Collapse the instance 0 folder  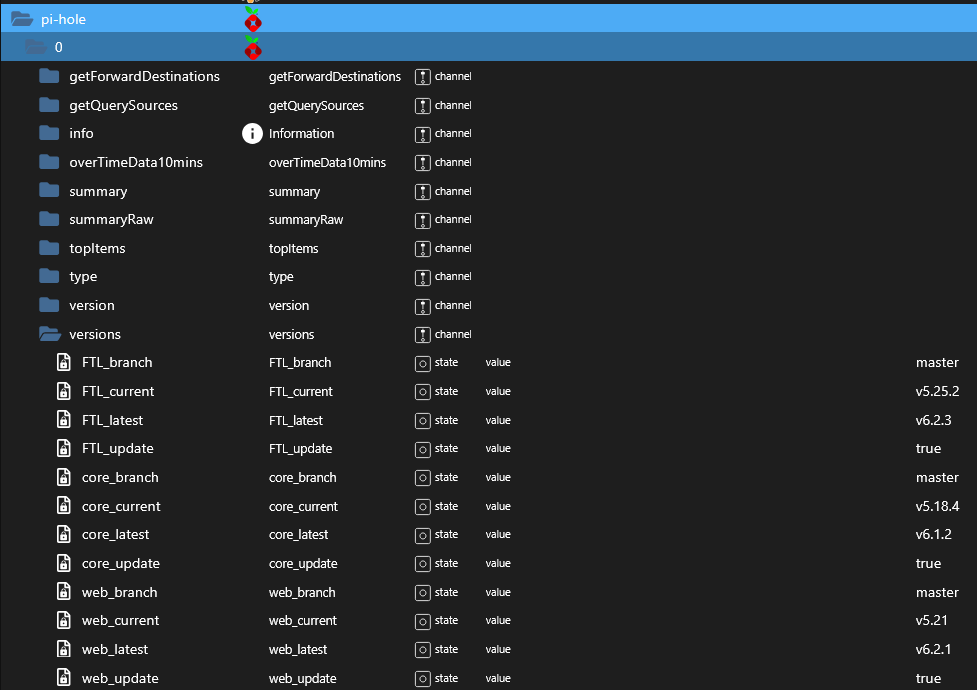(x=36, y=47)
